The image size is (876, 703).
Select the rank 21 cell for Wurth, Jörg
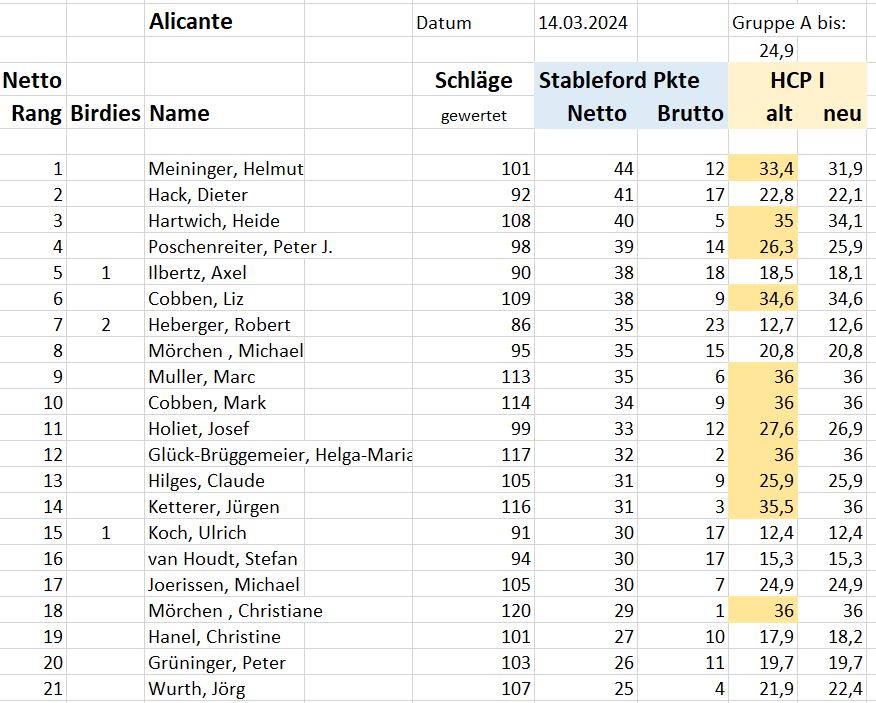coord(53,688)
